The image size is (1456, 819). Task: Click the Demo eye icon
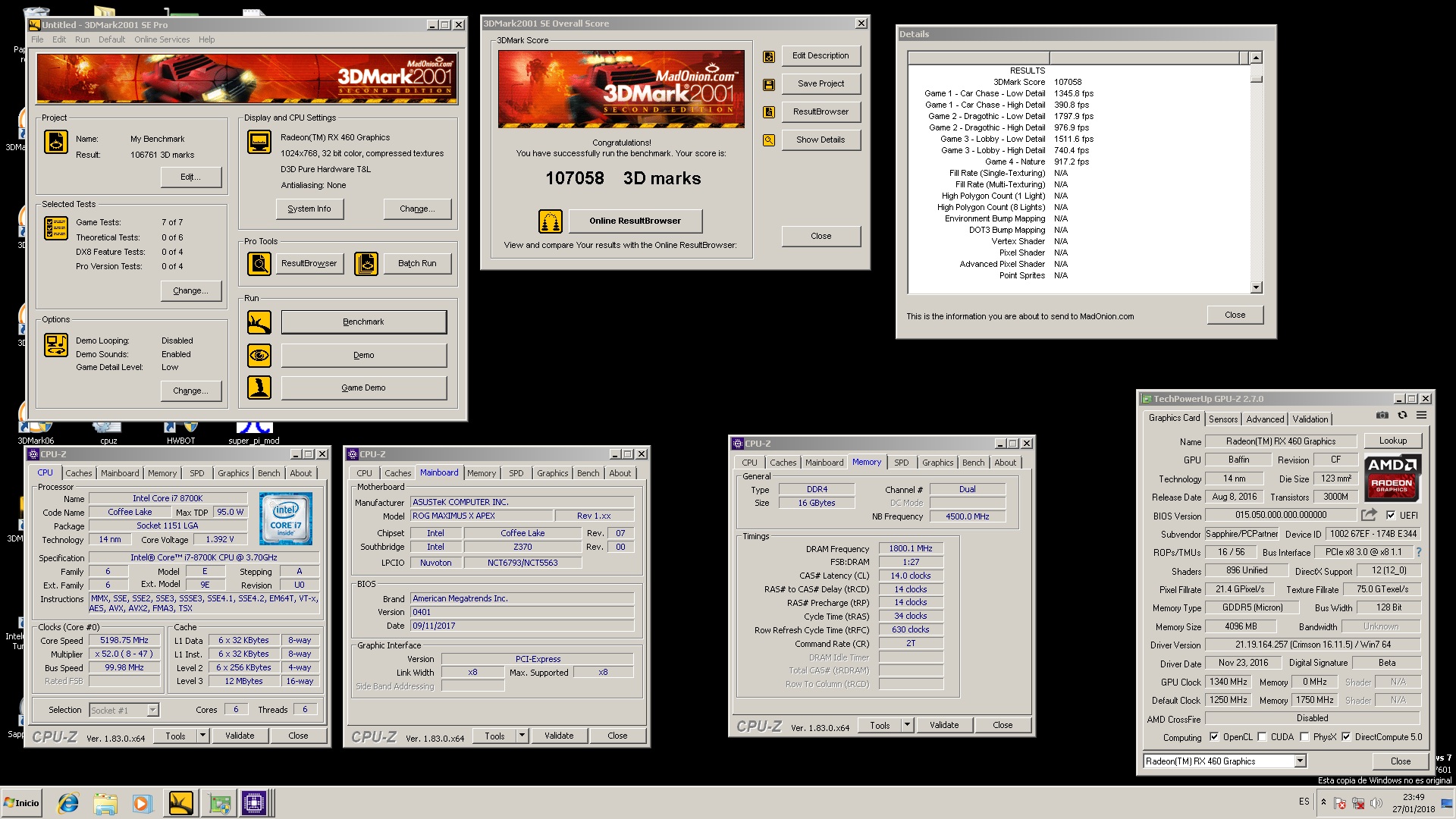tap(259, 355)
